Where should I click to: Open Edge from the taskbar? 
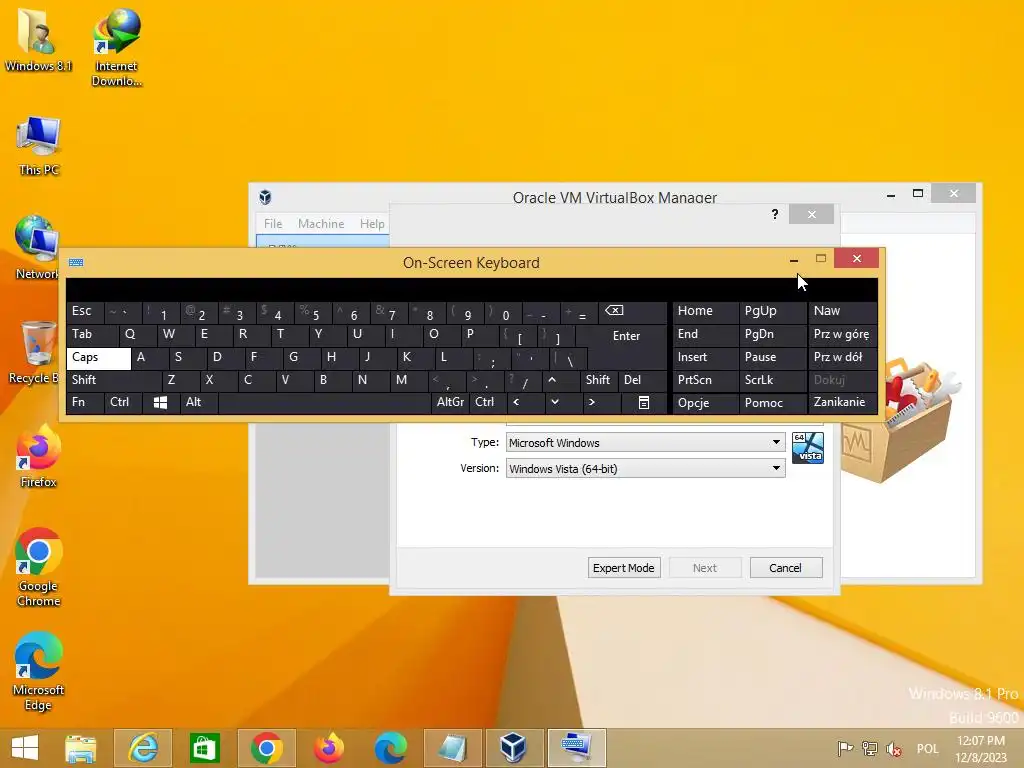pos(391,748)
